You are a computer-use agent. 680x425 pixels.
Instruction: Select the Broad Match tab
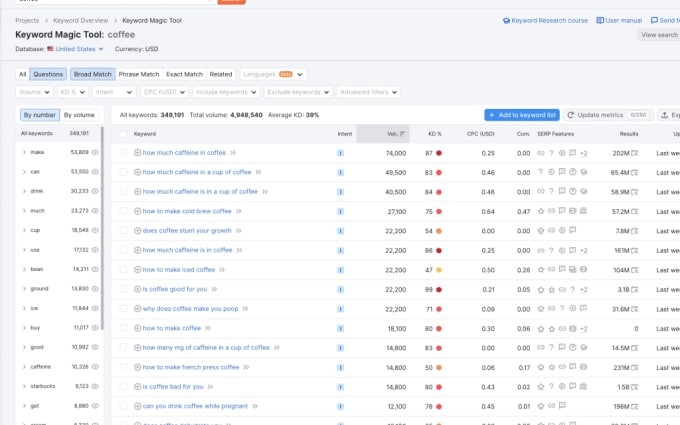pyautogui.click(x=93, y=74)
